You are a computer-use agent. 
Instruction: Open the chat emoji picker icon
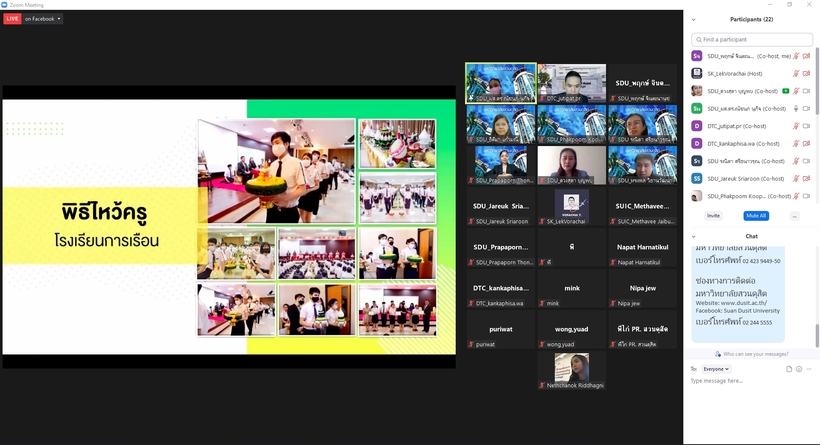[799, 369]
